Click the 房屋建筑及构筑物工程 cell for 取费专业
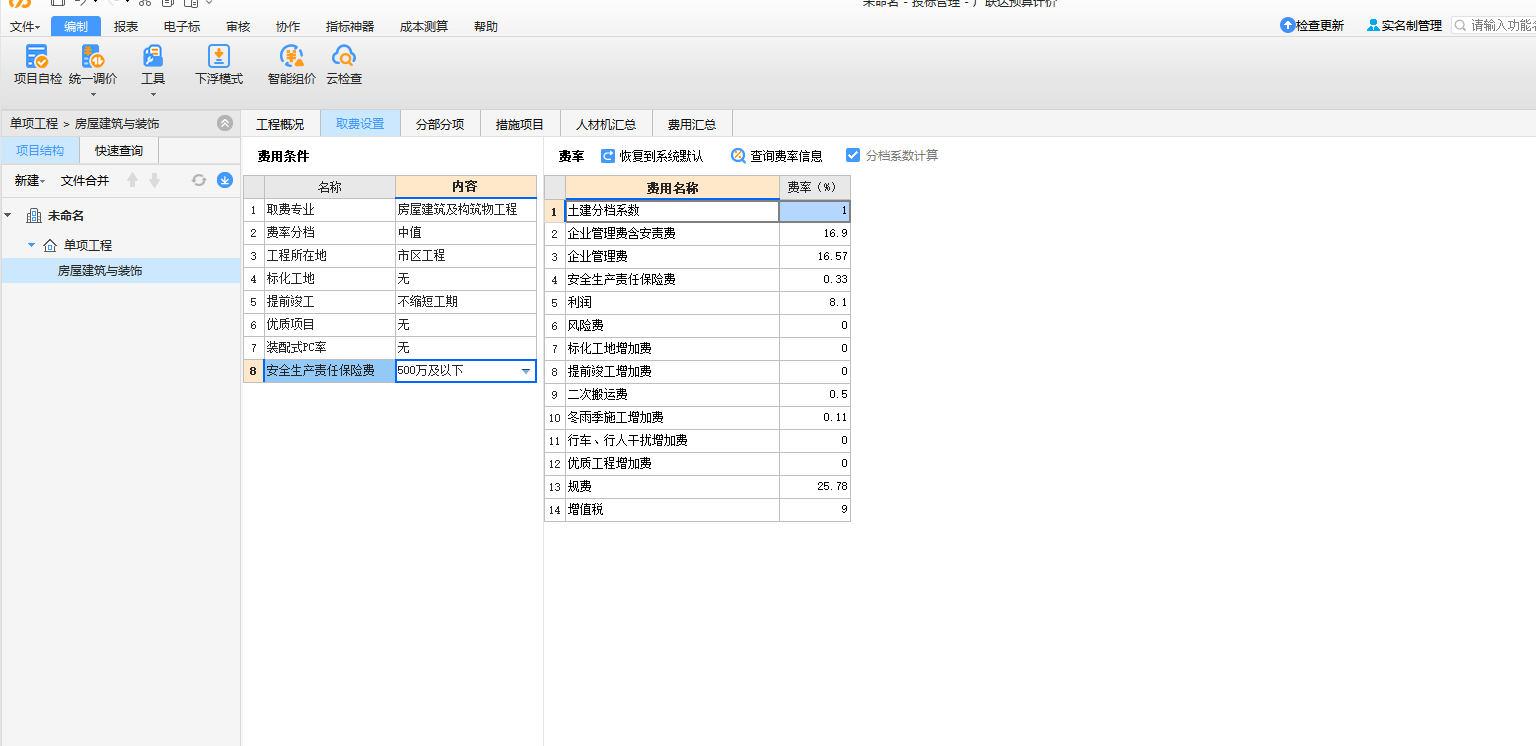Viewport: 1536px width, 746px height. pyautogui.click(x=466, y=210)
